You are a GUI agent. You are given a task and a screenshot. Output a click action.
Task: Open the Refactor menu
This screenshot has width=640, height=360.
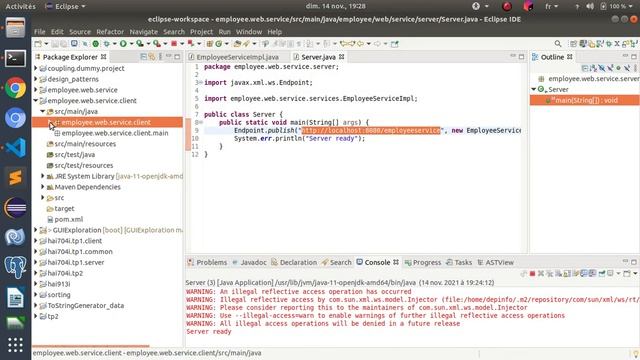coord(110,31)
